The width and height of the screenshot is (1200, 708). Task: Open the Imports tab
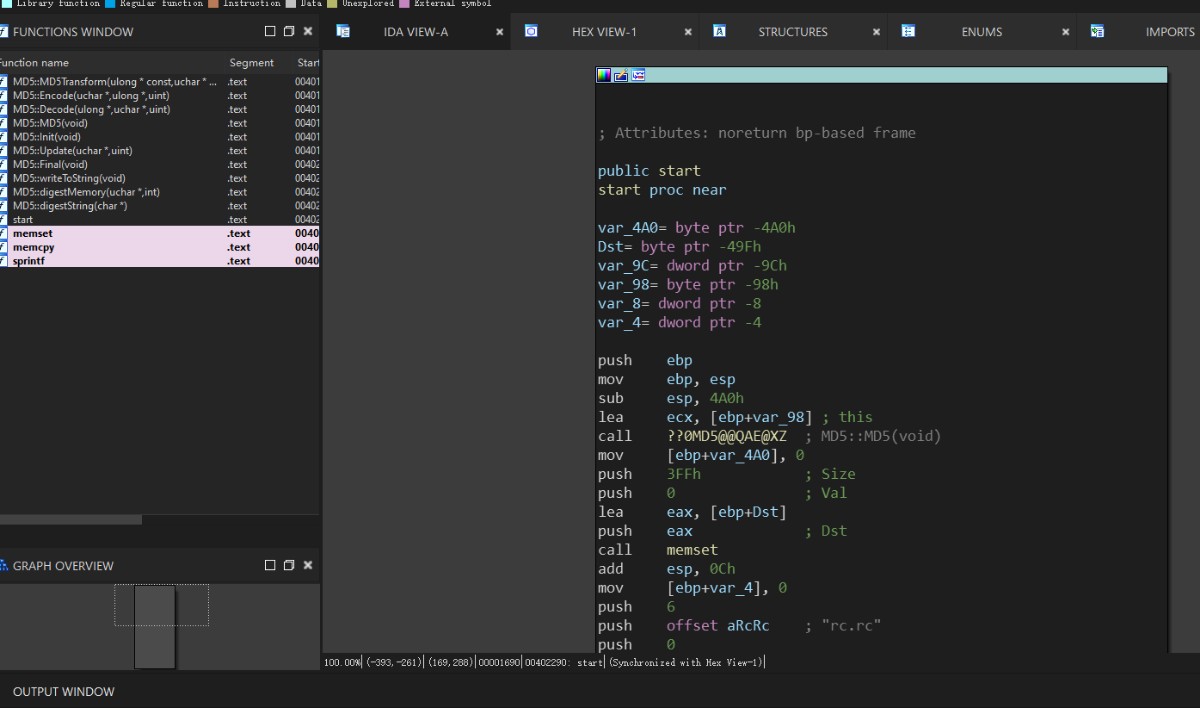1169,32
